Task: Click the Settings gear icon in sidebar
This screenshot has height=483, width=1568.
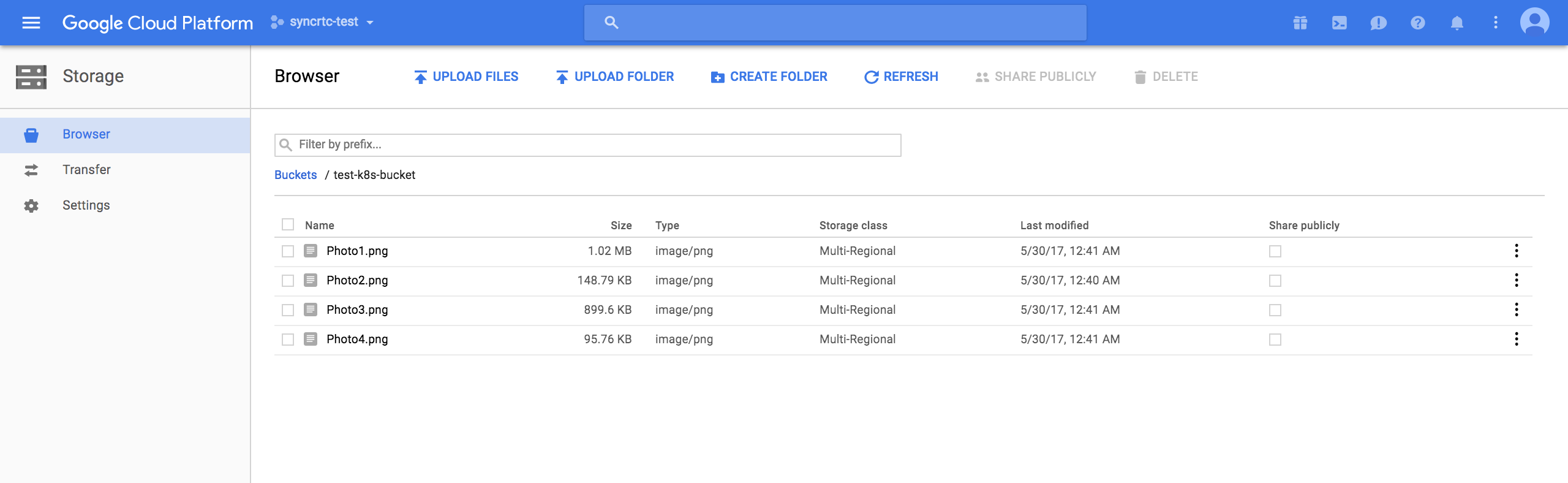Action: pyautogui.click(x=31, y=206)
